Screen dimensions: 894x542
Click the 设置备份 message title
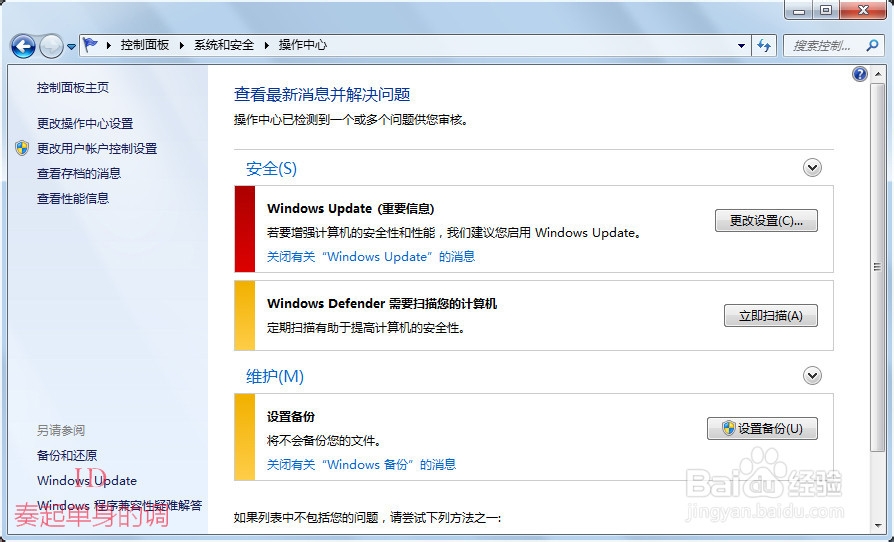(291, 417)
